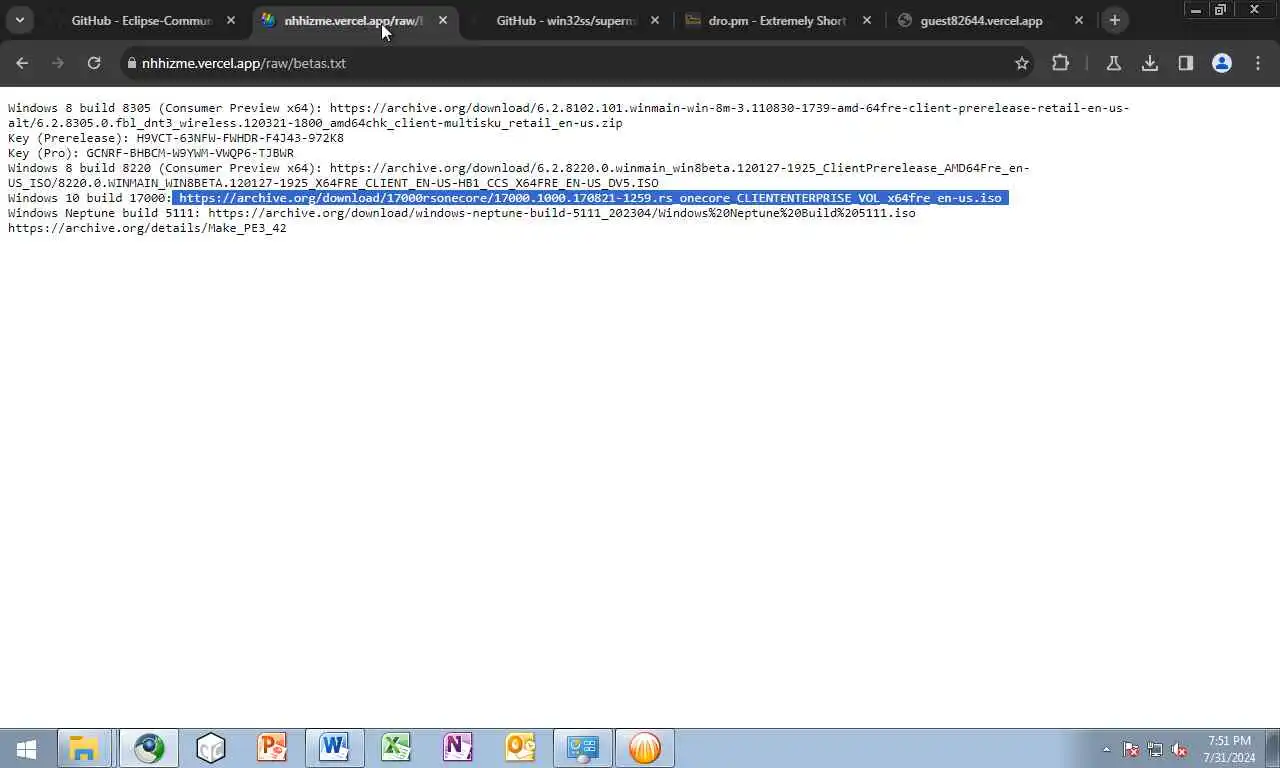Launch Word from taskbar

click(x=334, y=748)
